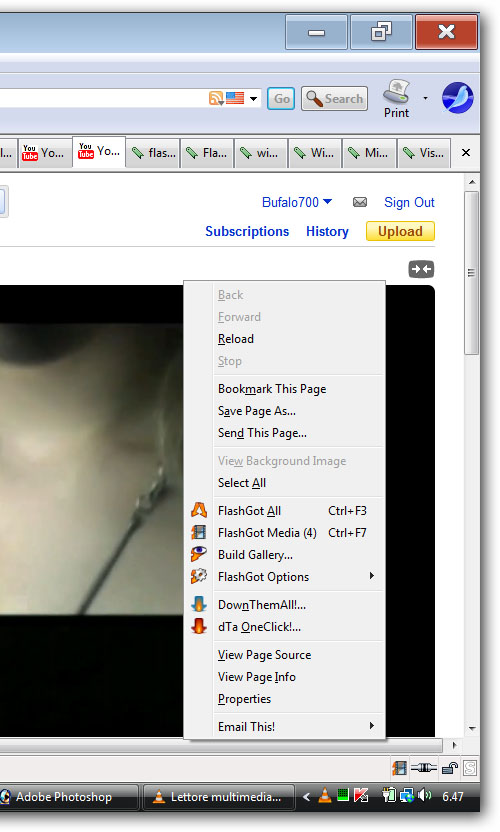Image resolution: width=500 pixels, height=832 pixels.
Task: Click the SeaMonkey throbber logo icon
Action: [x=458, y=98]
